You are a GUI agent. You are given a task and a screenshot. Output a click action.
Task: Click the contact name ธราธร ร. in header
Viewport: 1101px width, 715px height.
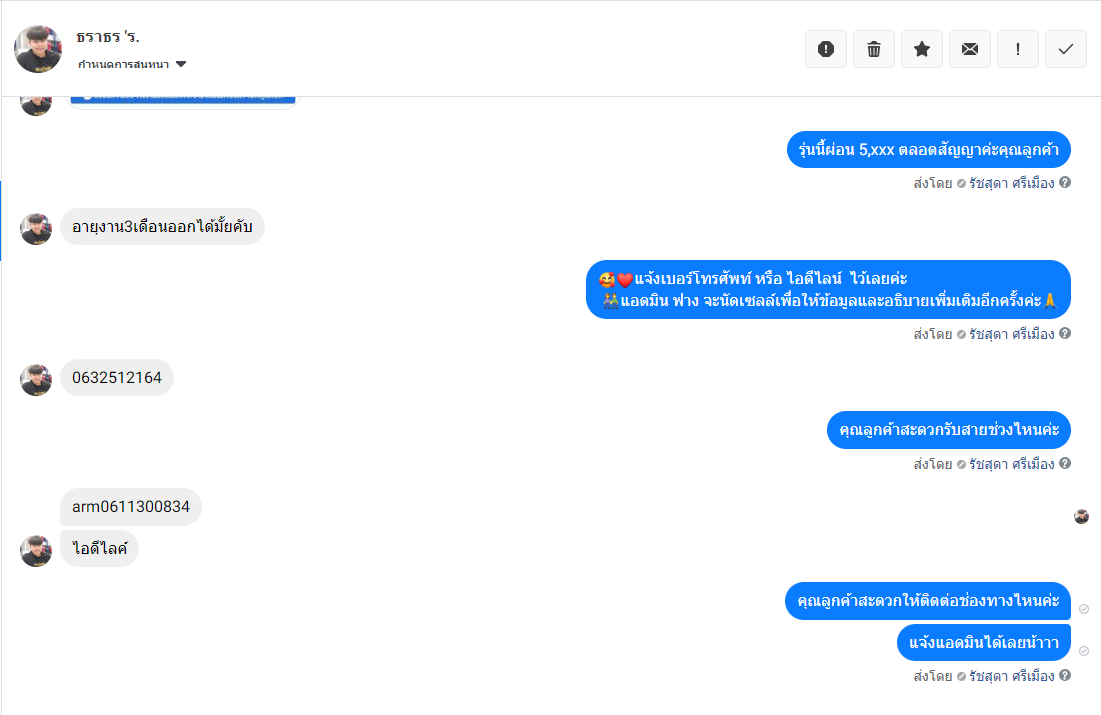point(107,37)
